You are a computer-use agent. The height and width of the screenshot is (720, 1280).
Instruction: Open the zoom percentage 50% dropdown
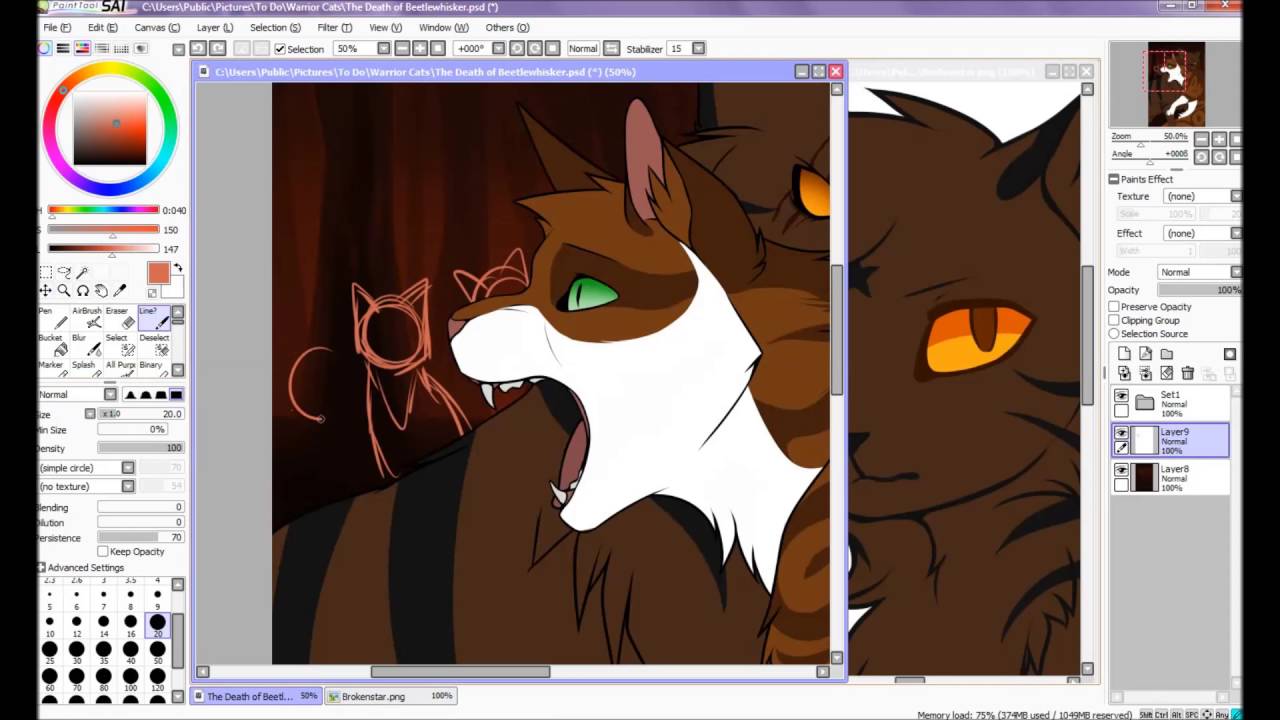383,48
